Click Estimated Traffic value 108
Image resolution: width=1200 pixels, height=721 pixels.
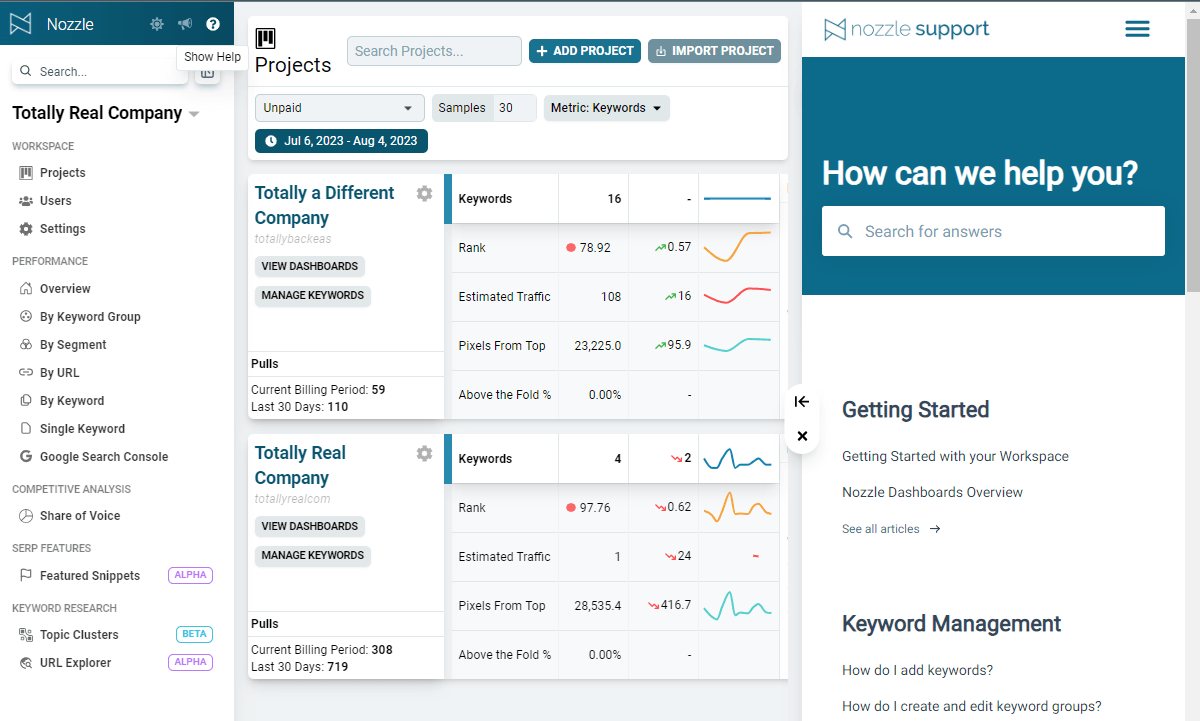tap(610, 297)
